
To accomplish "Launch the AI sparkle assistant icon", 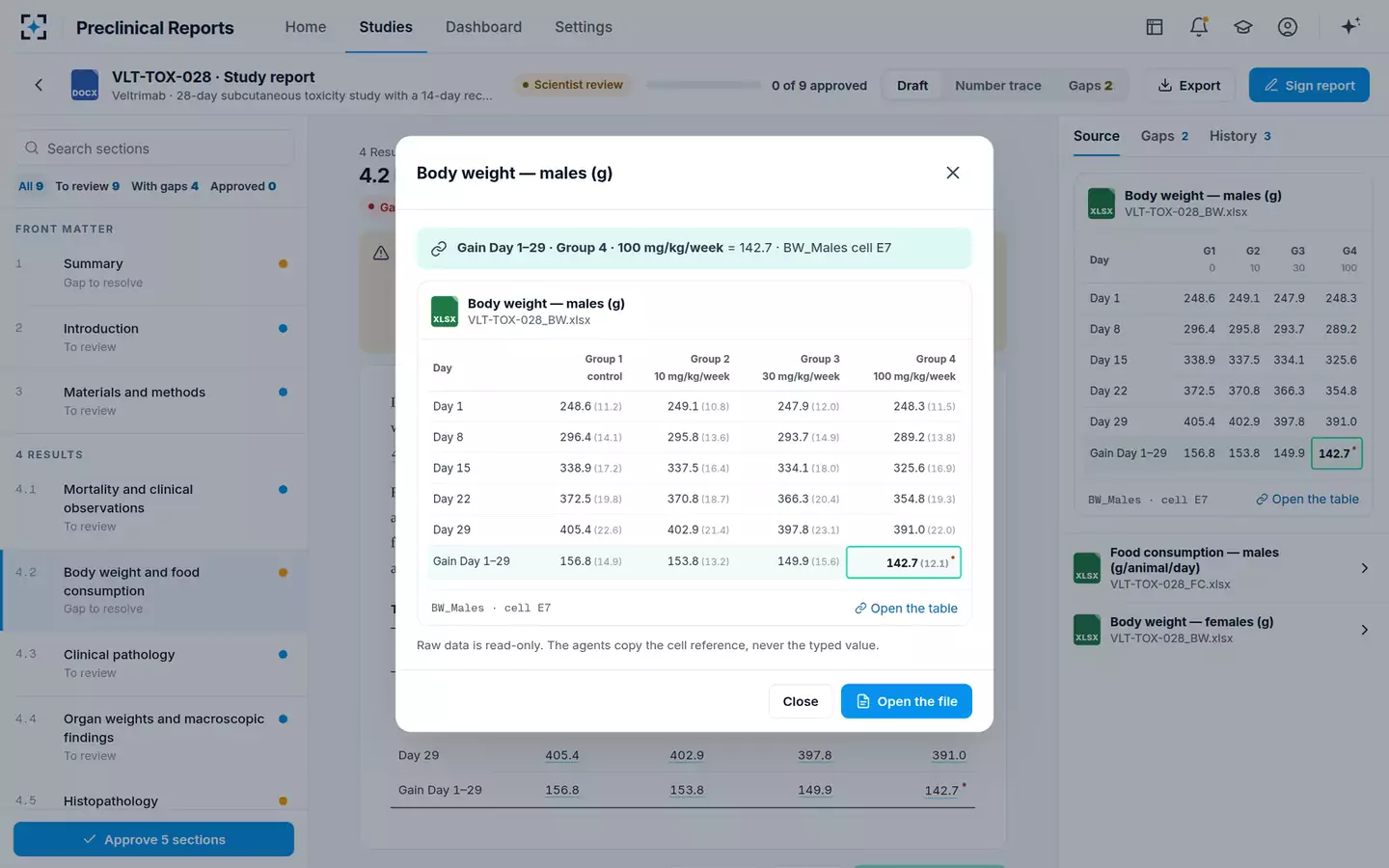I will [x=1350, y=27].
